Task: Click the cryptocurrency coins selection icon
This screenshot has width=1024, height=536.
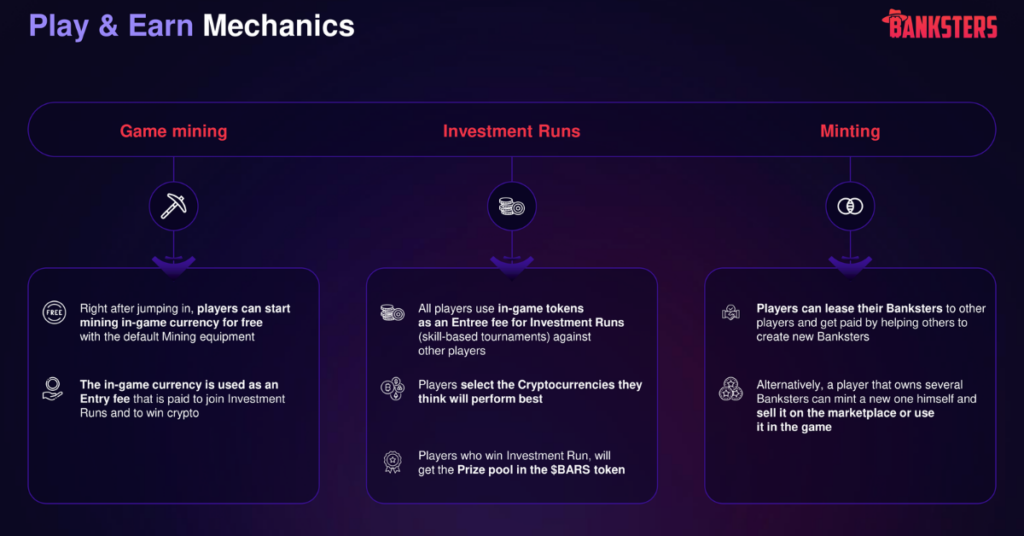Action: 392,388
